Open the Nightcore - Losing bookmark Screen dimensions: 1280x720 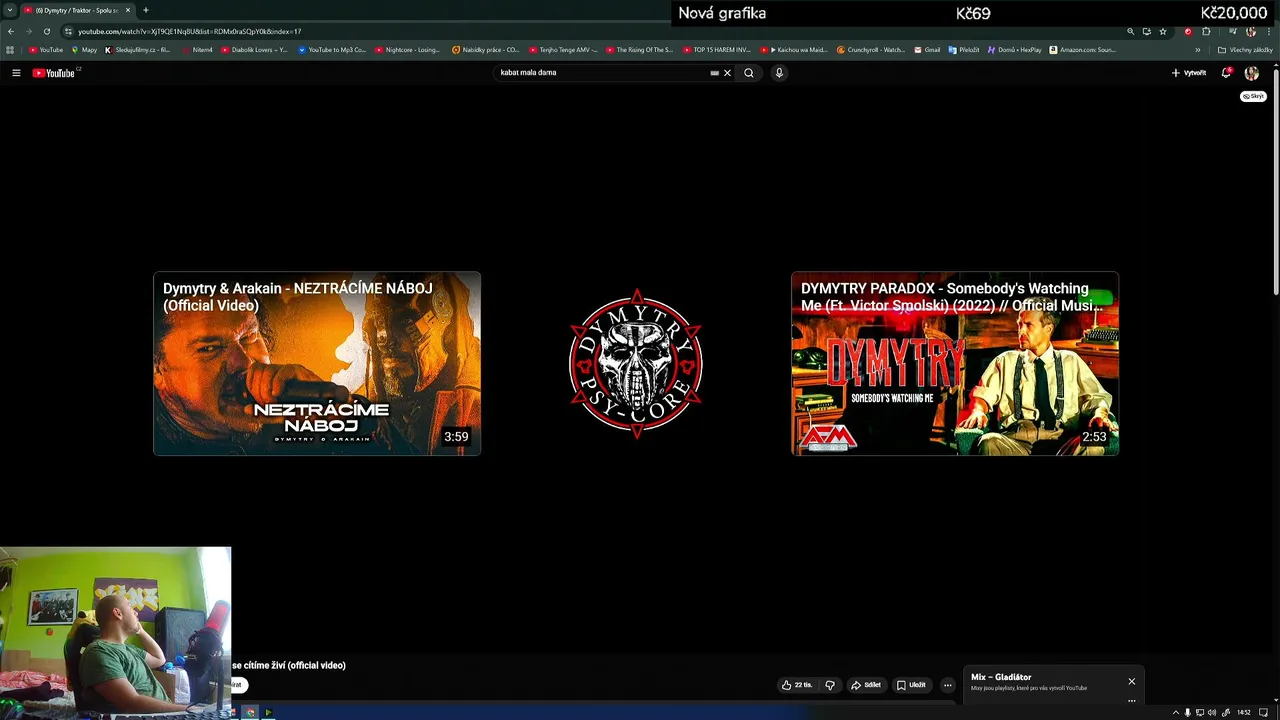(x=408, y=50)
